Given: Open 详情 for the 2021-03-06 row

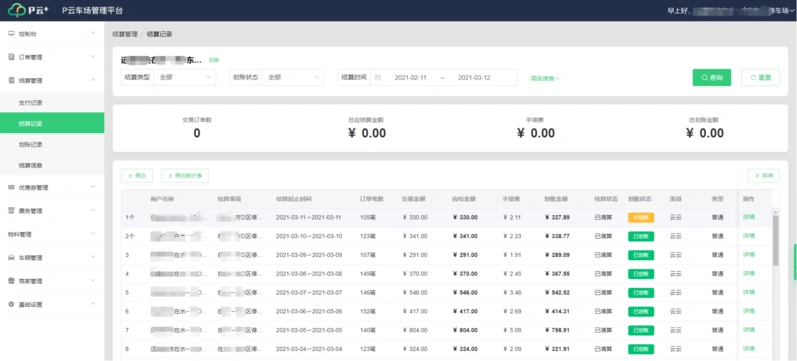Looking at the screenshot, I should tap(749, 311).
